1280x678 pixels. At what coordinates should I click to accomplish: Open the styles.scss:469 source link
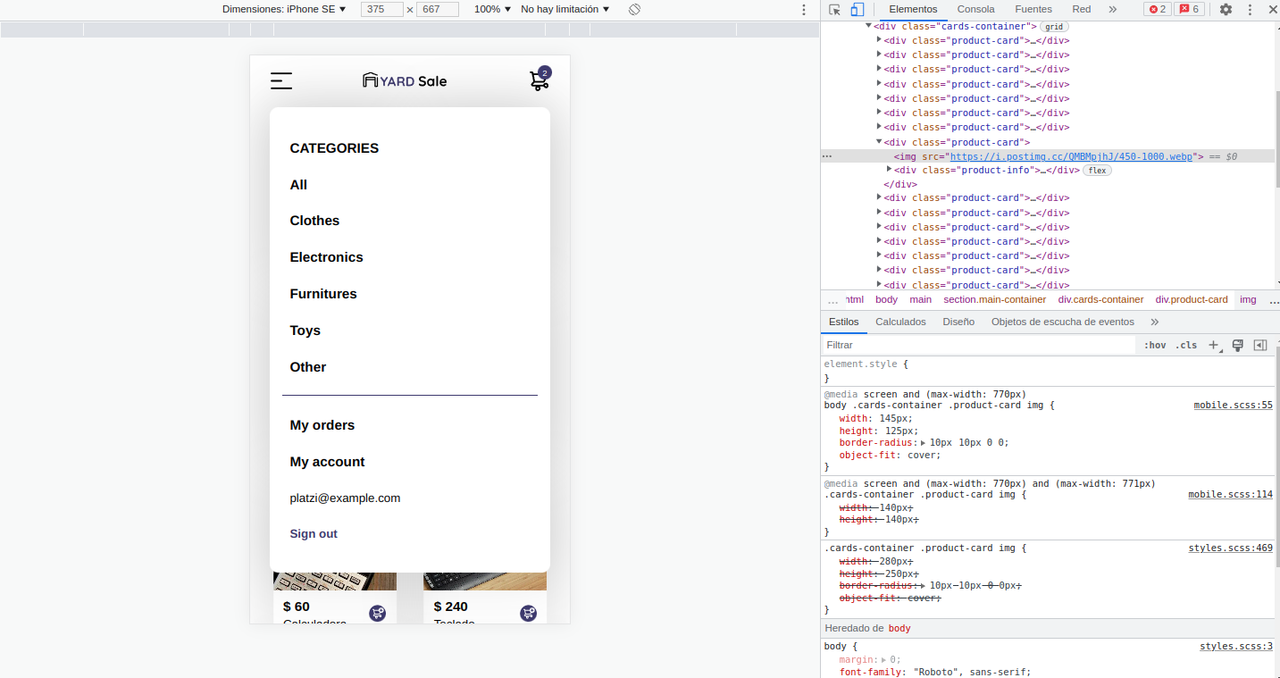point(1230,548)
